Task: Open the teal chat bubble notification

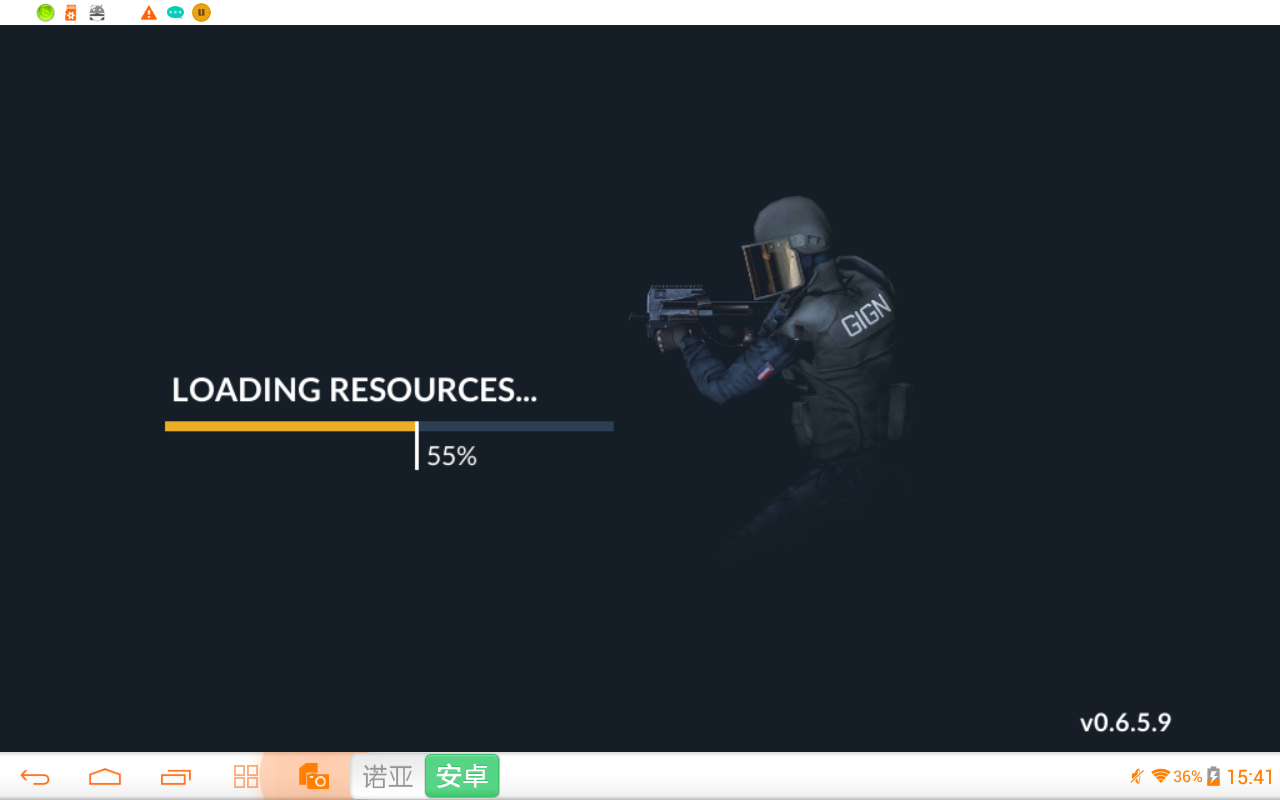Action: 175,13
